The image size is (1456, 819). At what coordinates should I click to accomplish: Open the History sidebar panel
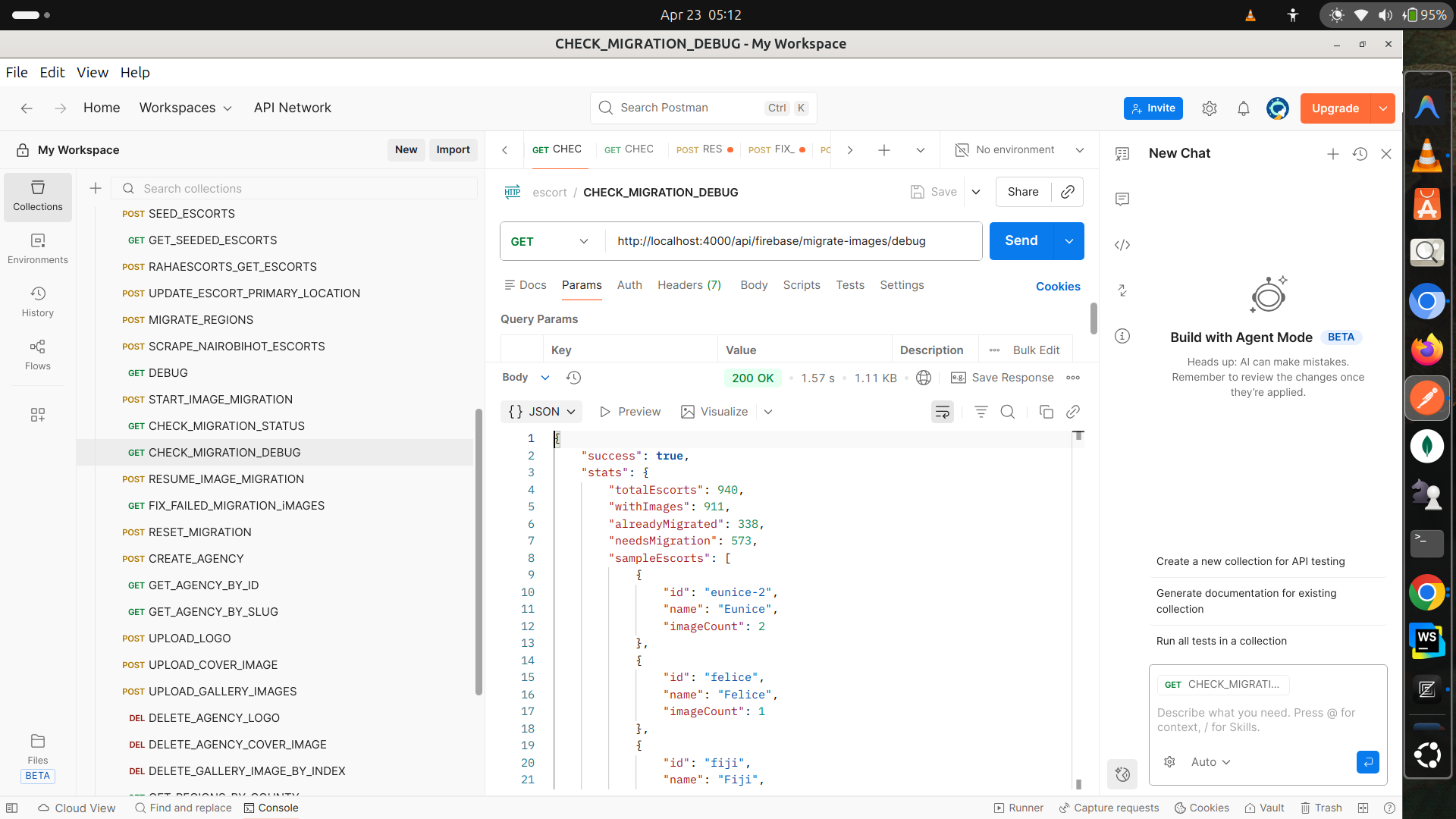[38, 303]
